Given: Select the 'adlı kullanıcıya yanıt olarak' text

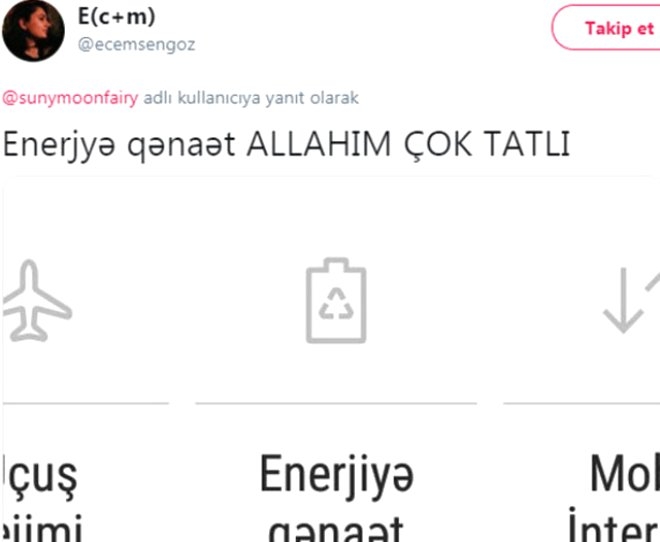Looking at the screenshot, I should pos(251,98).
